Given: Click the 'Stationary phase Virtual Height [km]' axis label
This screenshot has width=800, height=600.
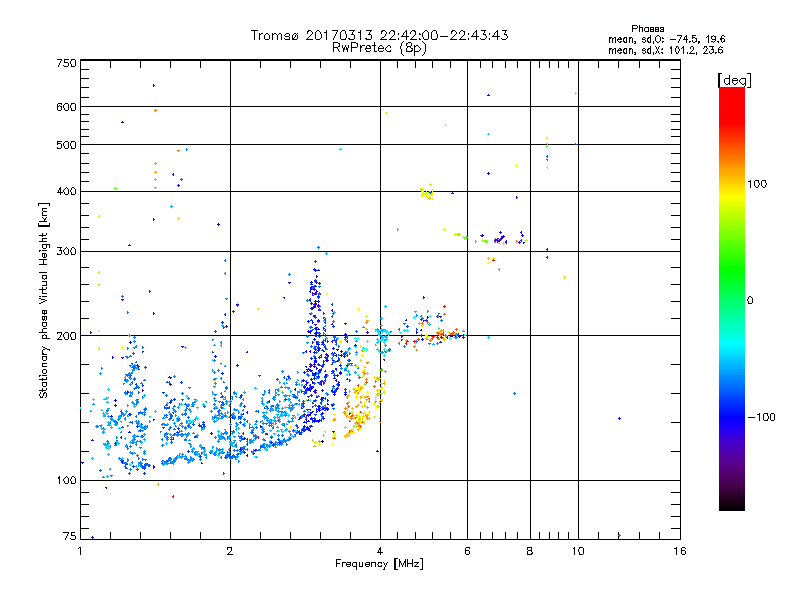Looking at the screenshot, I should coord(43,301).
